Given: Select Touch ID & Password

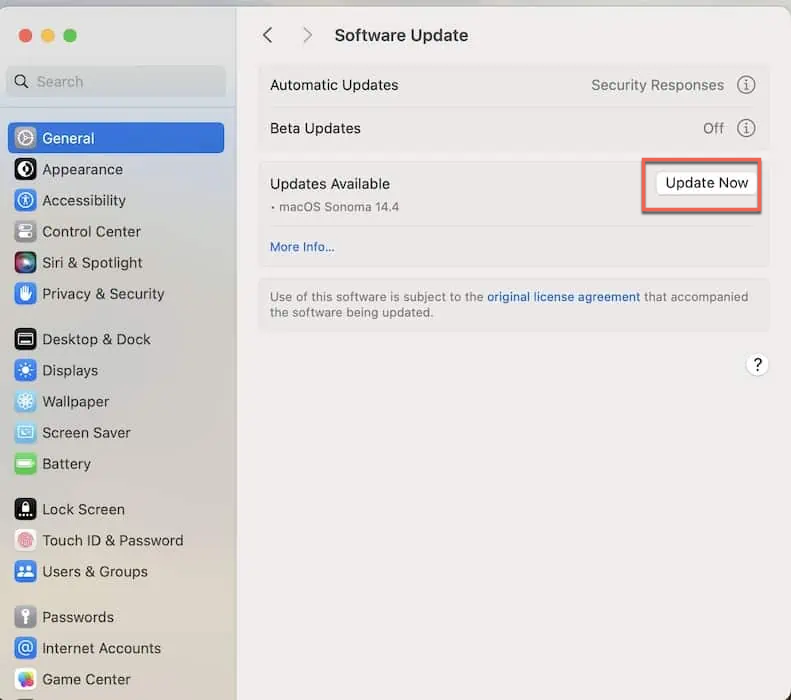Looking at the screenshot, I should 116,540.
